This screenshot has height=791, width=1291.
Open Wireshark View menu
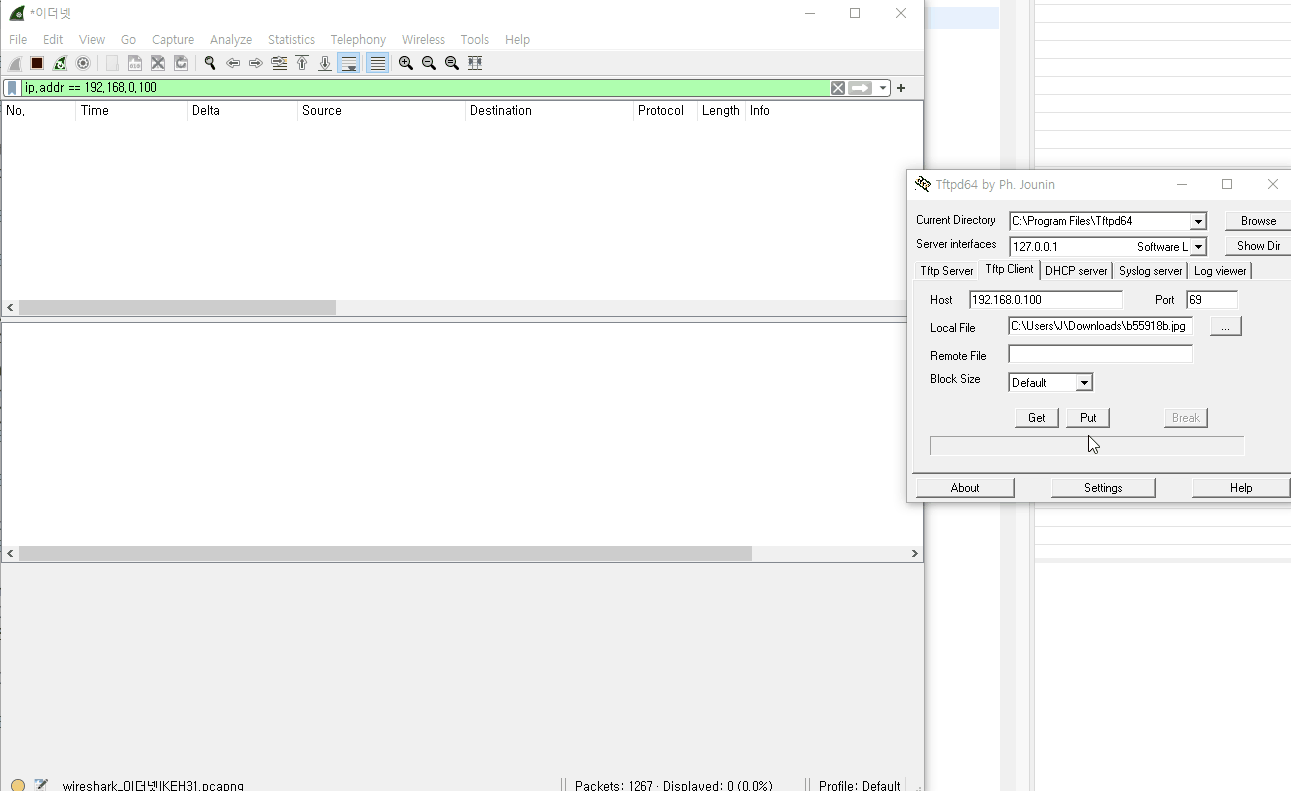[x=92, y=39]
